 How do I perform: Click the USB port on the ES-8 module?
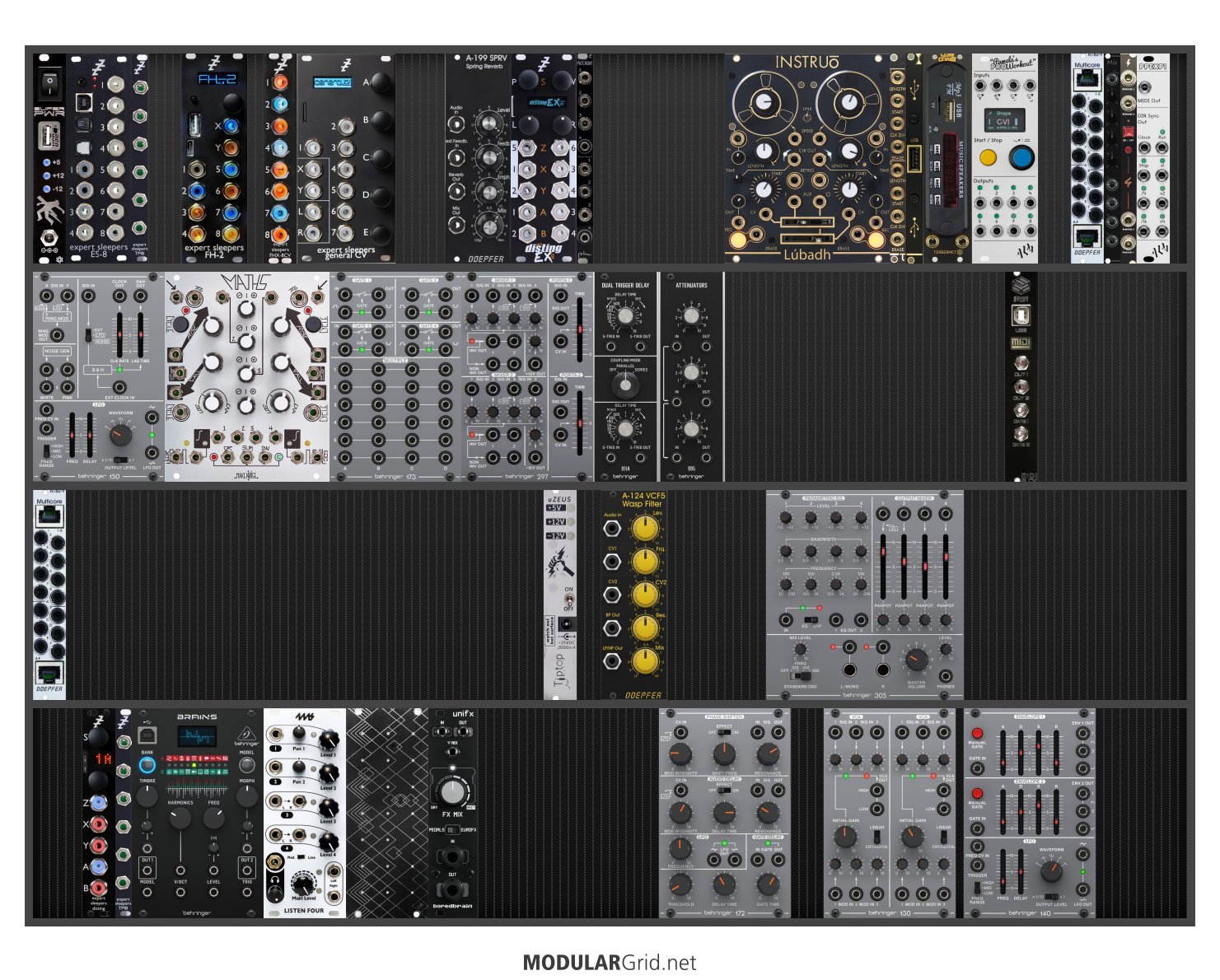coord(84,102)
